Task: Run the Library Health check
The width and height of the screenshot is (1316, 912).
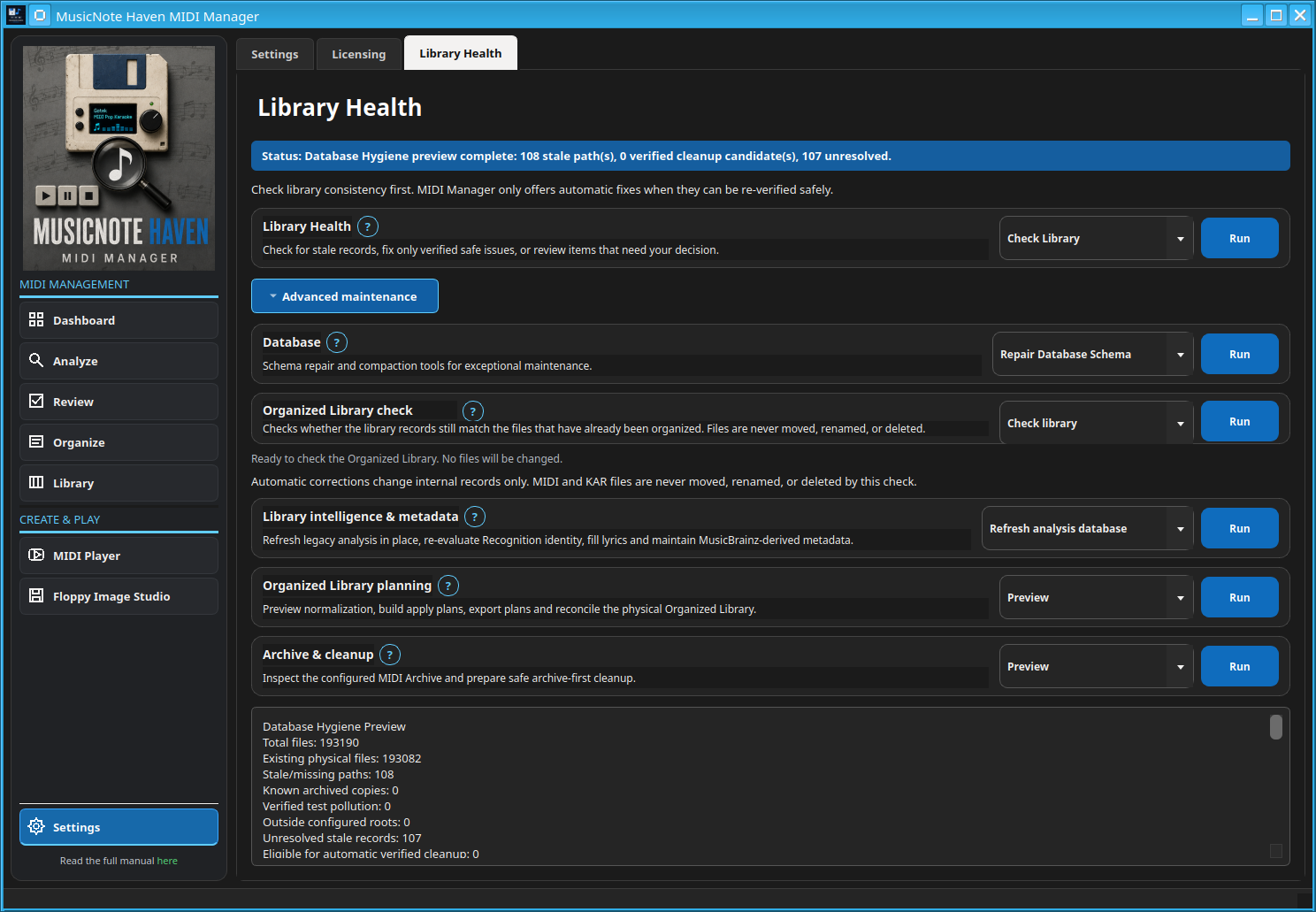Action: tap(1240, 238)
